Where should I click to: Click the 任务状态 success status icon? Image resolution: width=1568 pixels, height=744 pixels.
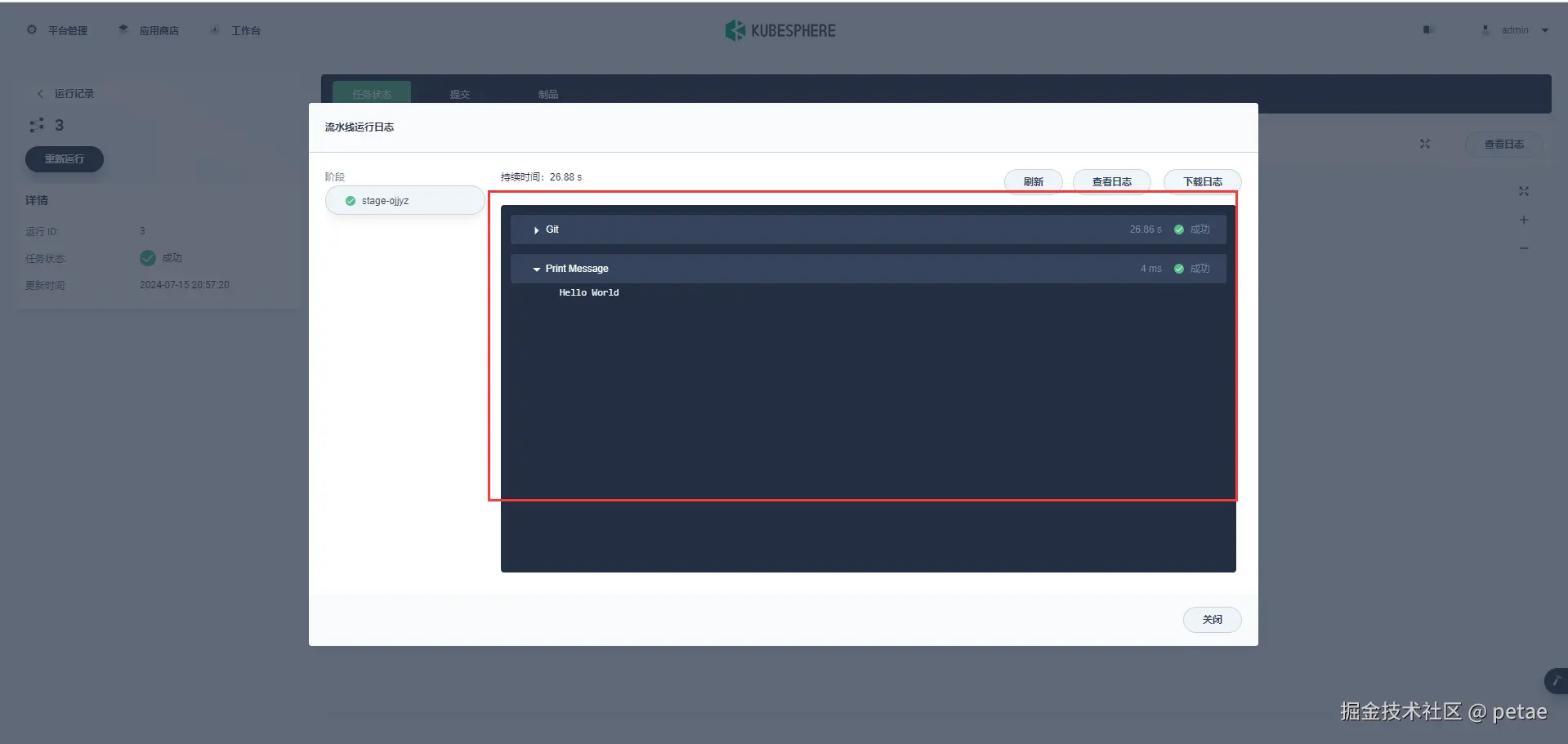coord(148,258)
